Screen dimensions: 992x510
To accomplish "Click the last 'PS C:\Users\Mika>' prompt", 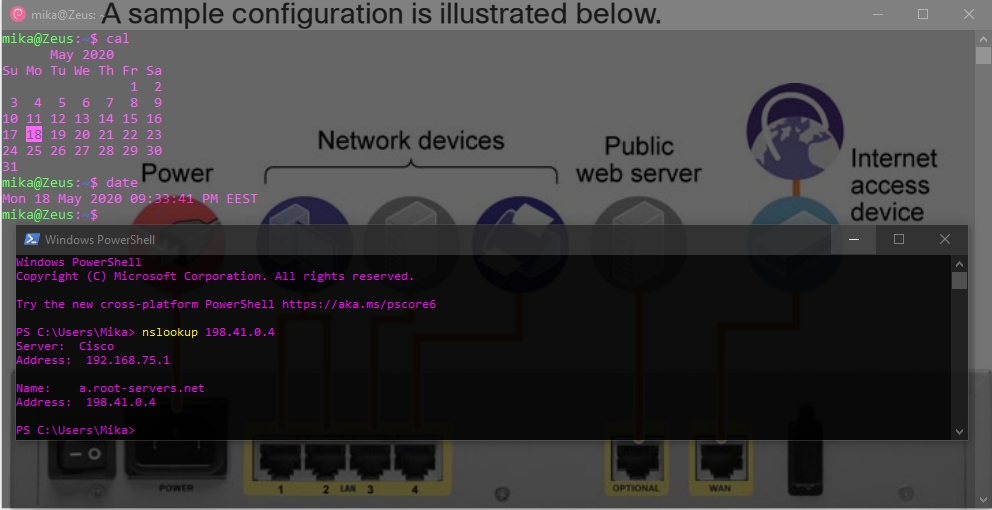I will 75,430.
